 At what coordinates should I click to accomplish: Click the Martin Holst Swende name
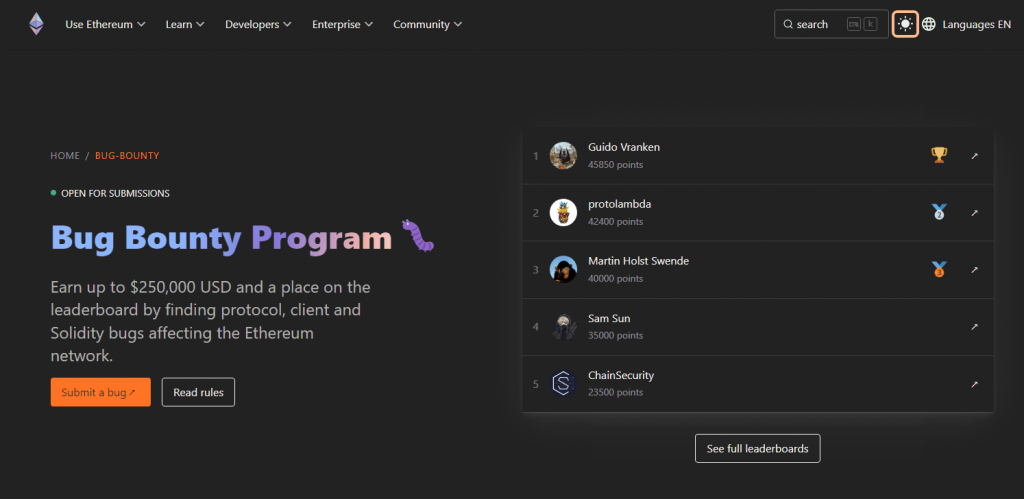click(x=638, y=261)
